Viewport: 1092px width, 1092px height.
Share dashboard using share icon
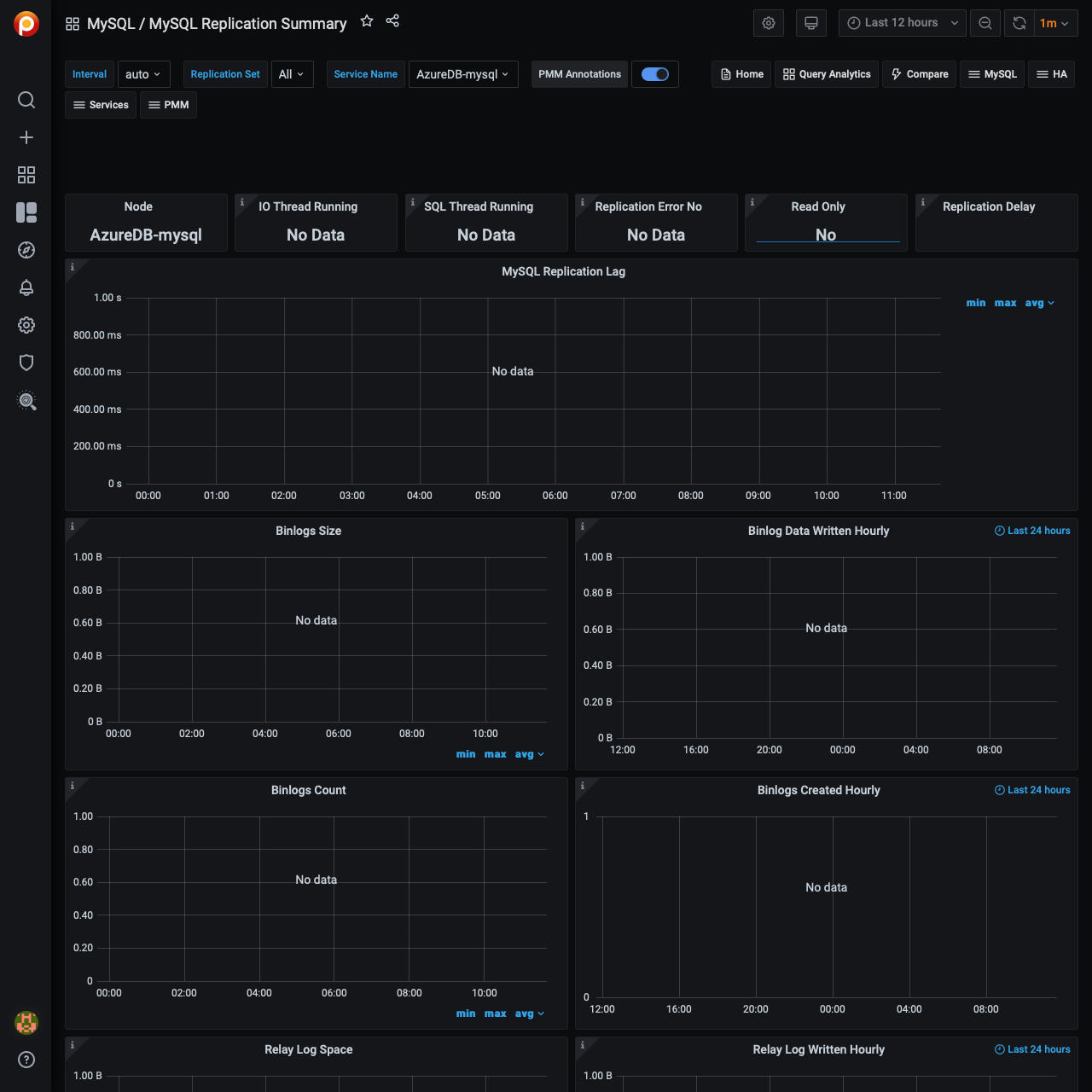click(x=392, y=21)
